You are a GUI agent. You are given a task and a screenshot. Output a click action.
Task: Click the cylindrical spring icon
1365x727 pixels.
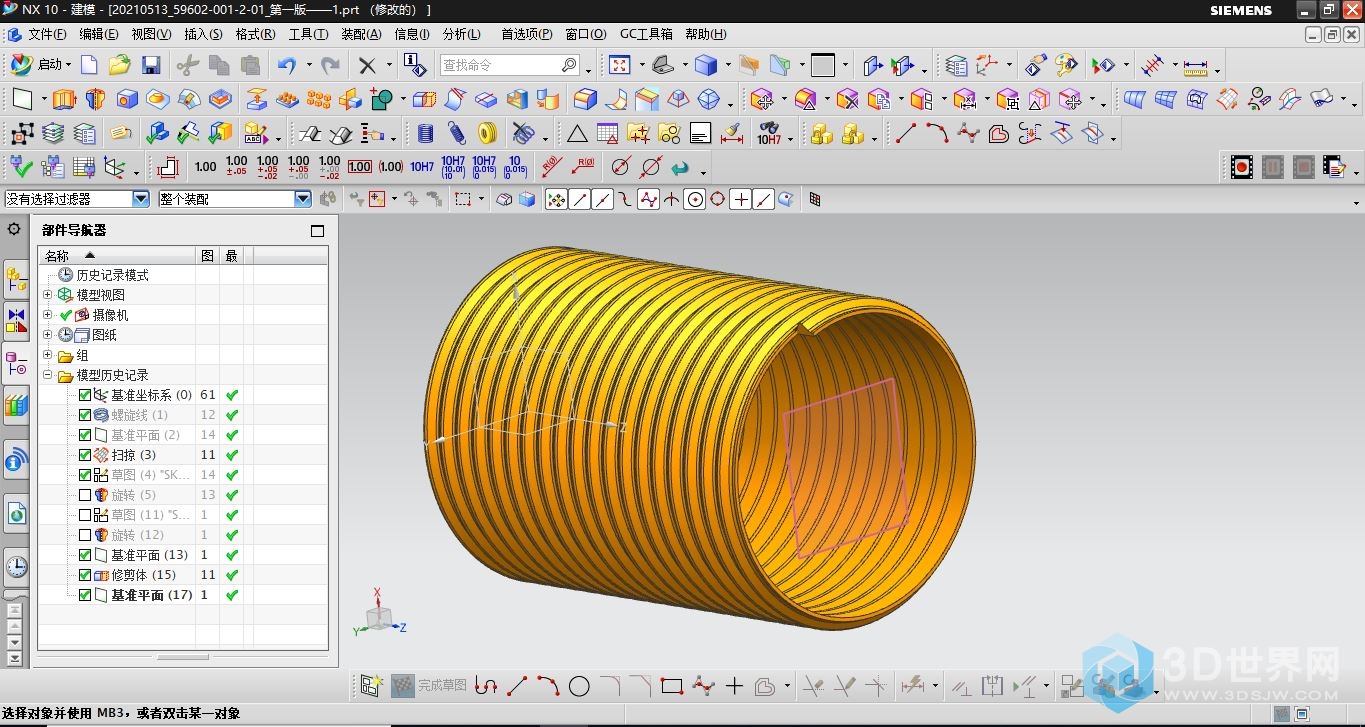[426, 134]
